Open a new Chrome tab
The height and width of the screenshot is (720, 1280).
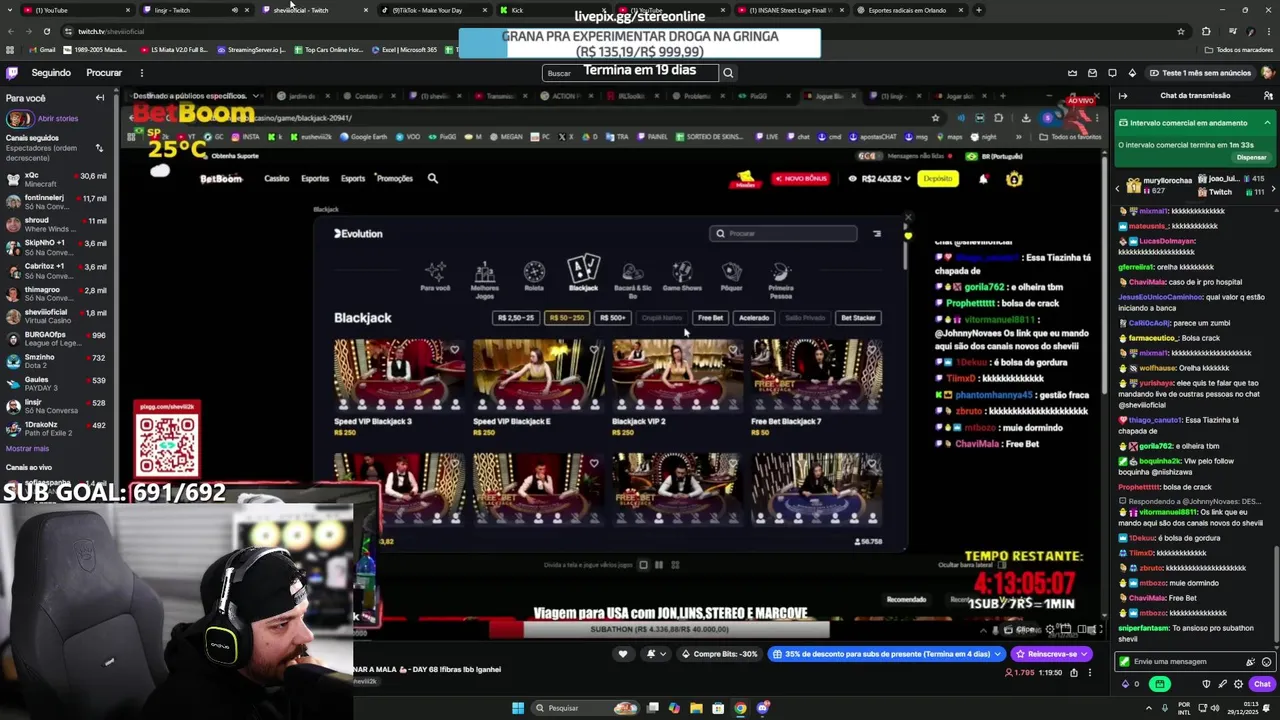[x=978, y=10]
